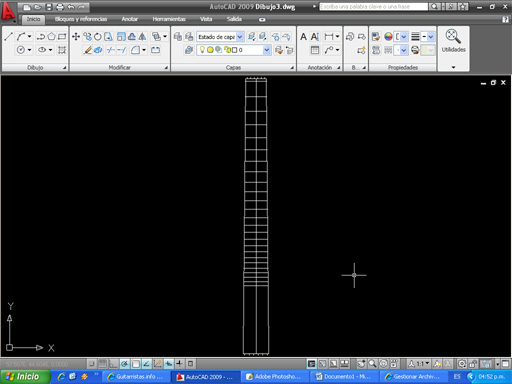This screenshot has width=512, height=384.
Task: Click the single-line text tool
Action: [x=315, y=36]
